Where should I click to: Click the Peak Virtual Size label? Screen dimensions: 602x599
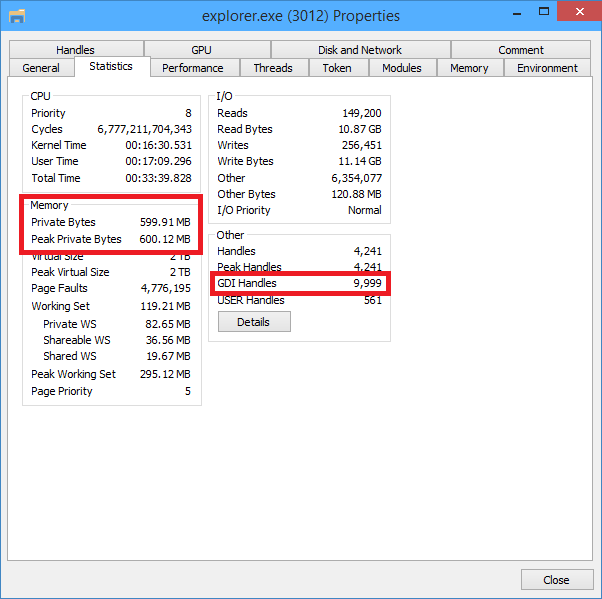[x=70, y=272]
